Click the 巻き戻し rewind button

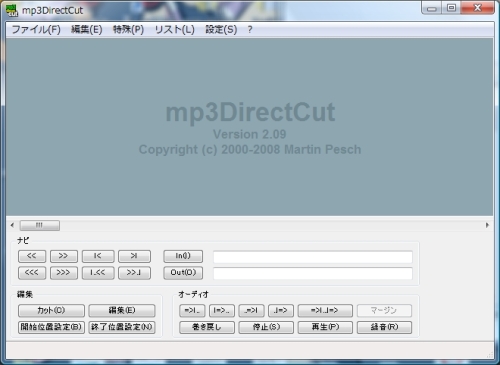[x=207, y=327]
